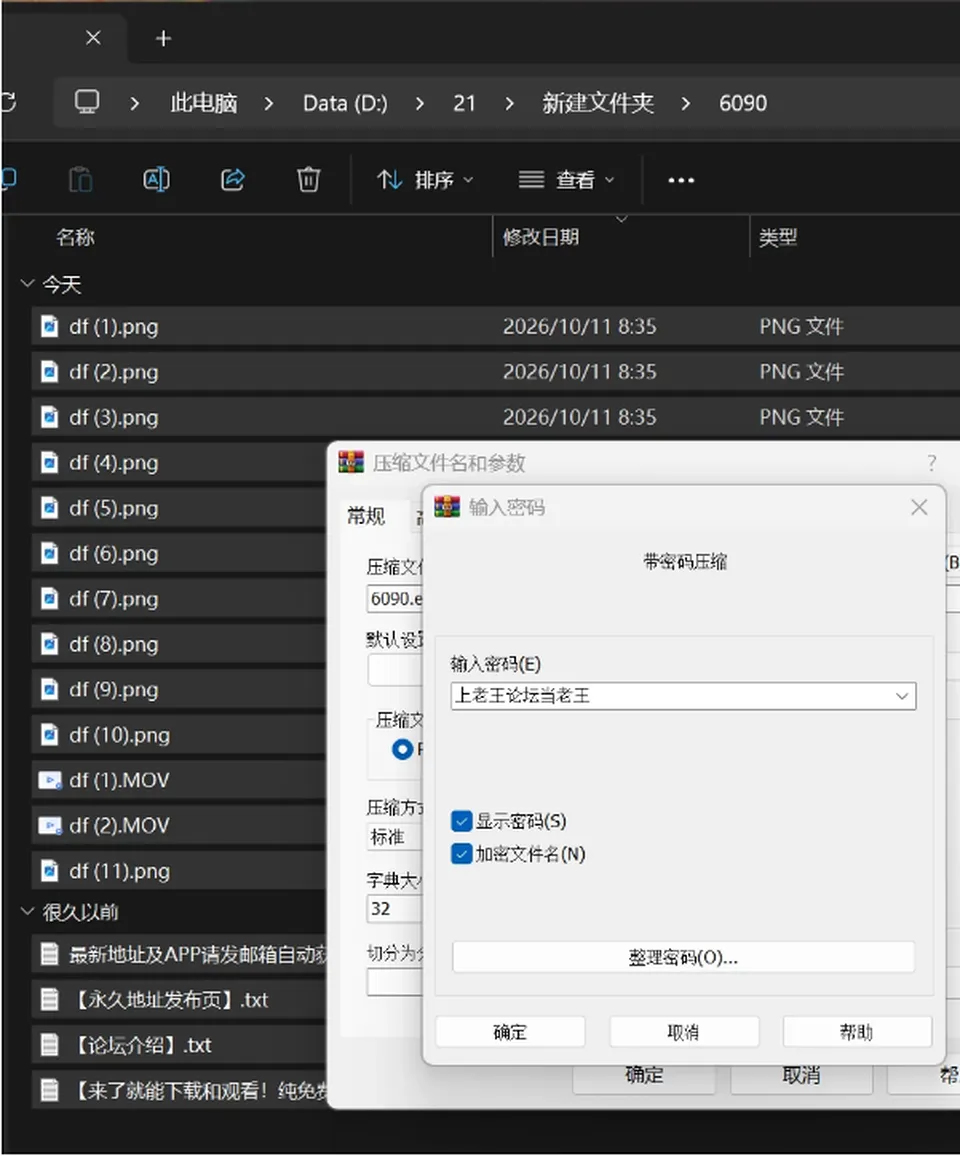Select the df (7).png file row

tap(179, 599)
